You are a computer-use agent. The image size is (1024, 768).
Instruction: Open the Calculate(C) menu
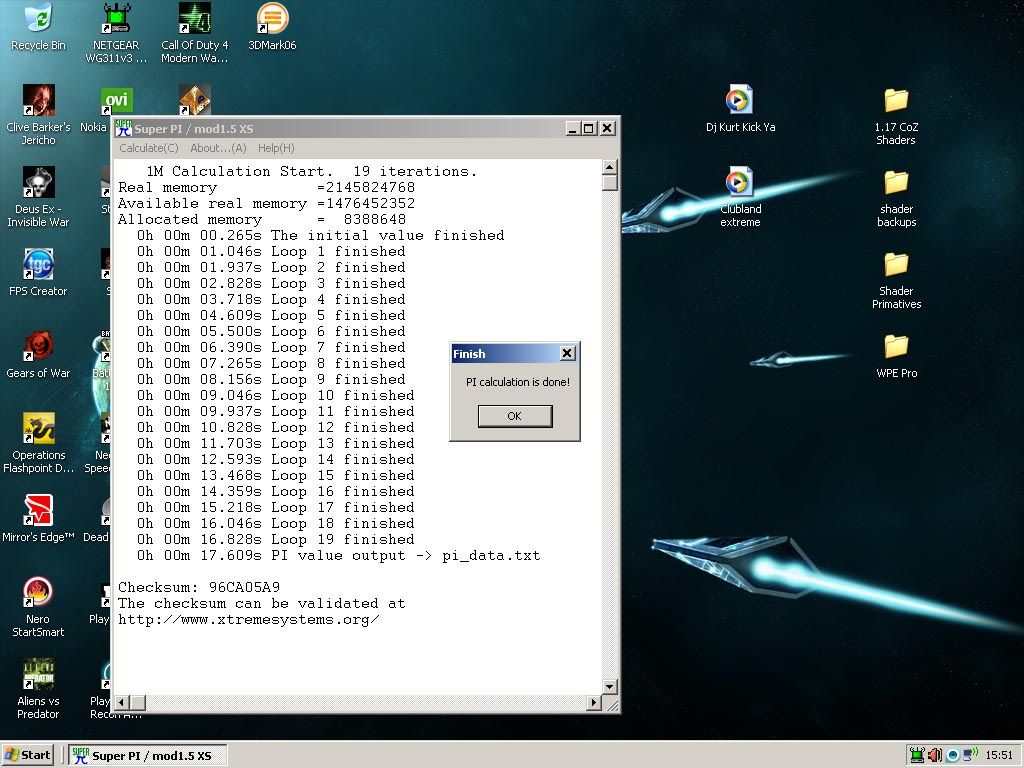tap(149, 148)
